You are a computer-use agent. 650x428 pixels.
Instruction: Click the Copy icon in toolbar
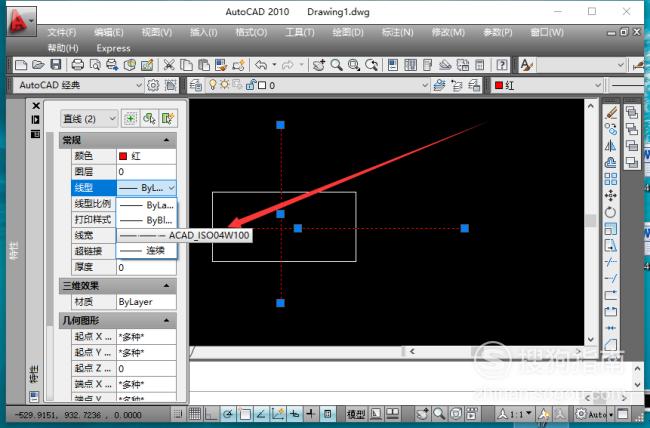[186, 65]
